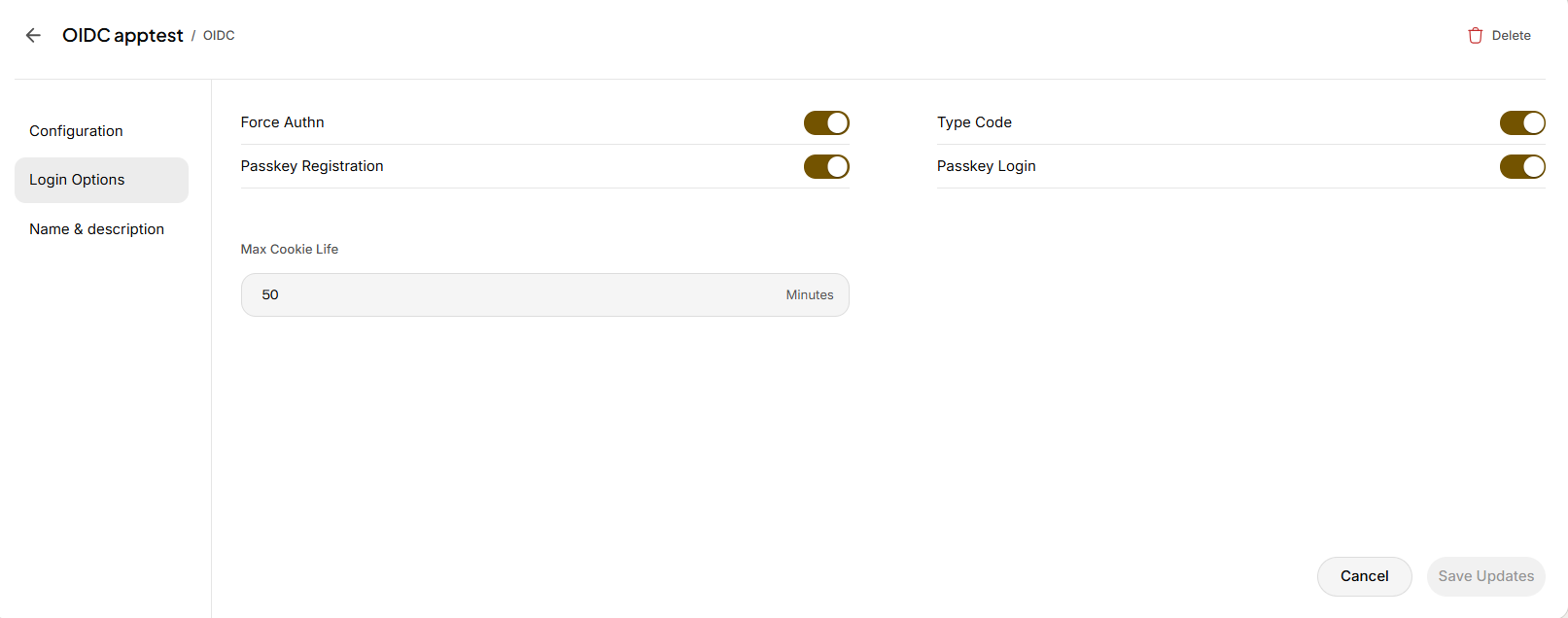Screen dimensions: 1568x618
Task: Click the Cancel button
Action: (1364, 576)
